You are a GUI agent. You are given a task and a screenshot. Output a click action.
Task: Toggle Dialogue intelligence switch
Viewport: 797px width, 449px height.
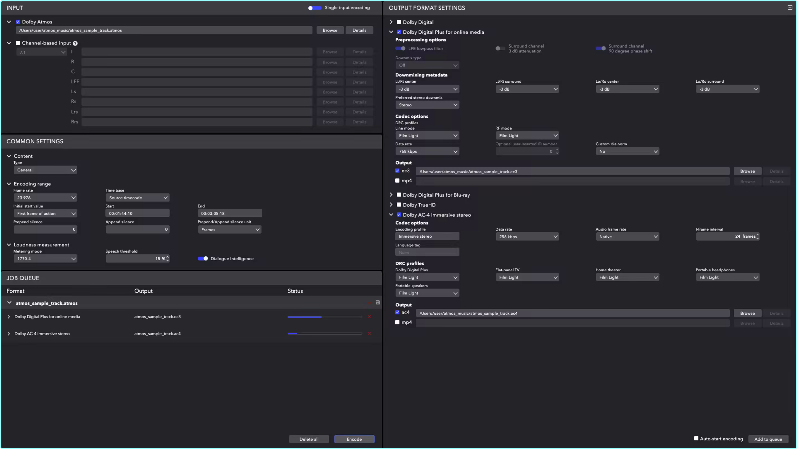203,258
